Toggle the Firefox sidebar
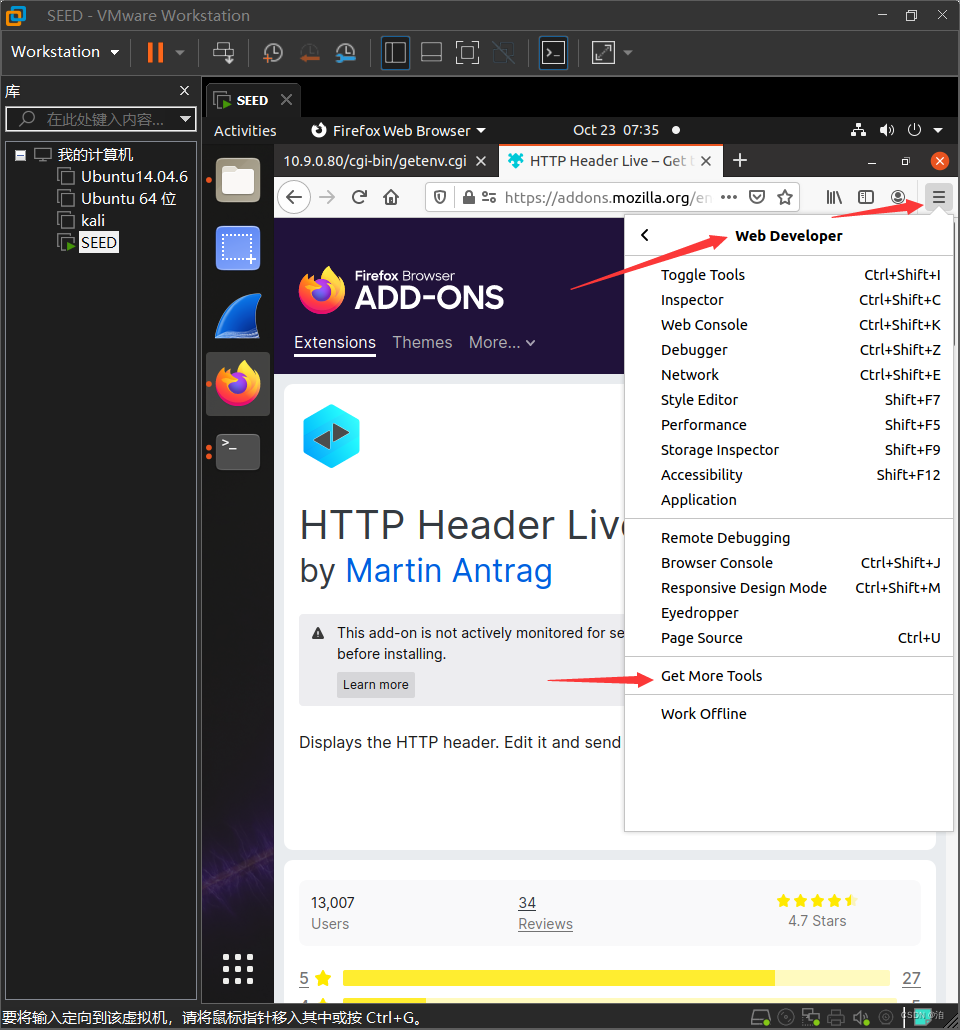The image size is (960, 1030). click(866, 197)
